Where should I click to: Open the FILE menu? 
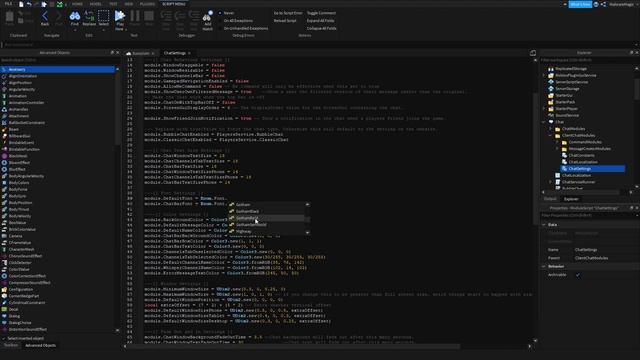point(8,4)
